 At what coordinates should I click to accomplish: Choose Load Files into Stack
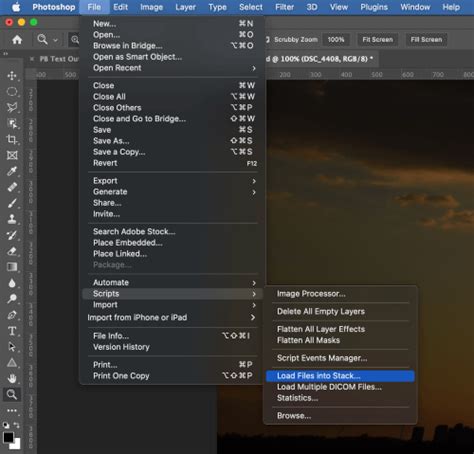pyautogui.click(x=340, y=376)
